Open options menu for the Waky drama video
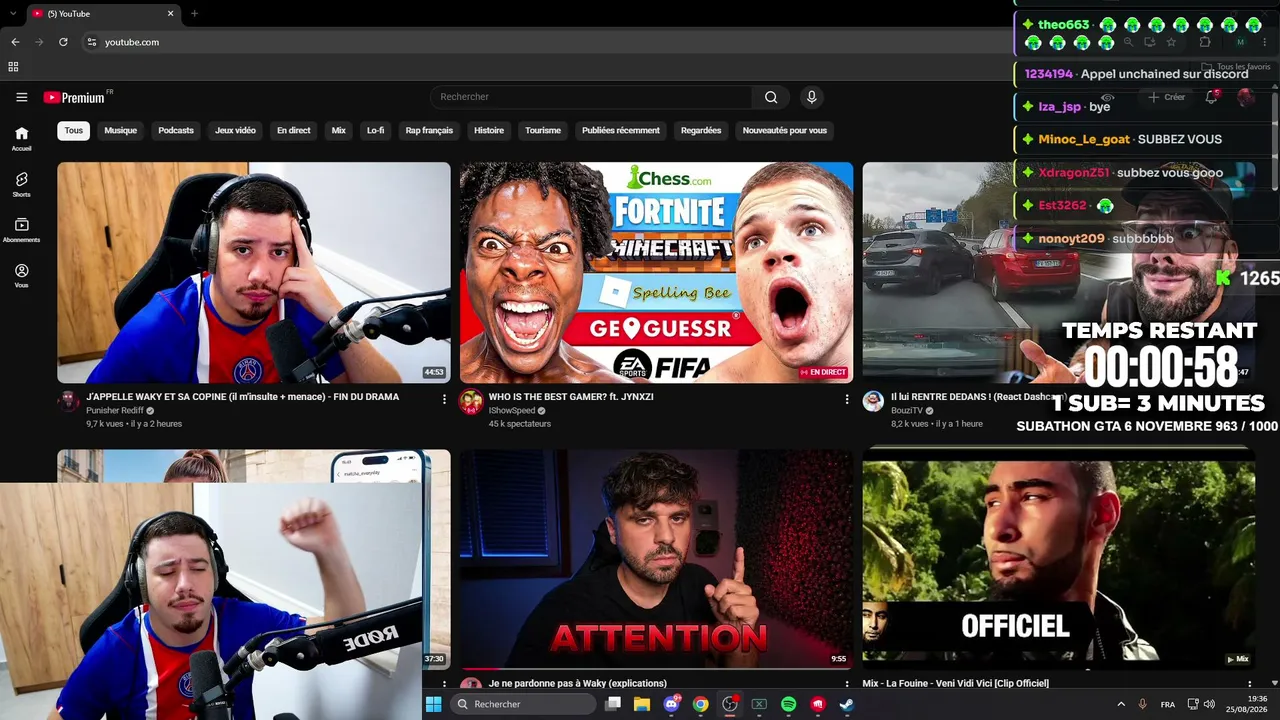This screenshot has width=1280, height=720. pyautogui.click(x=444, y=399)
